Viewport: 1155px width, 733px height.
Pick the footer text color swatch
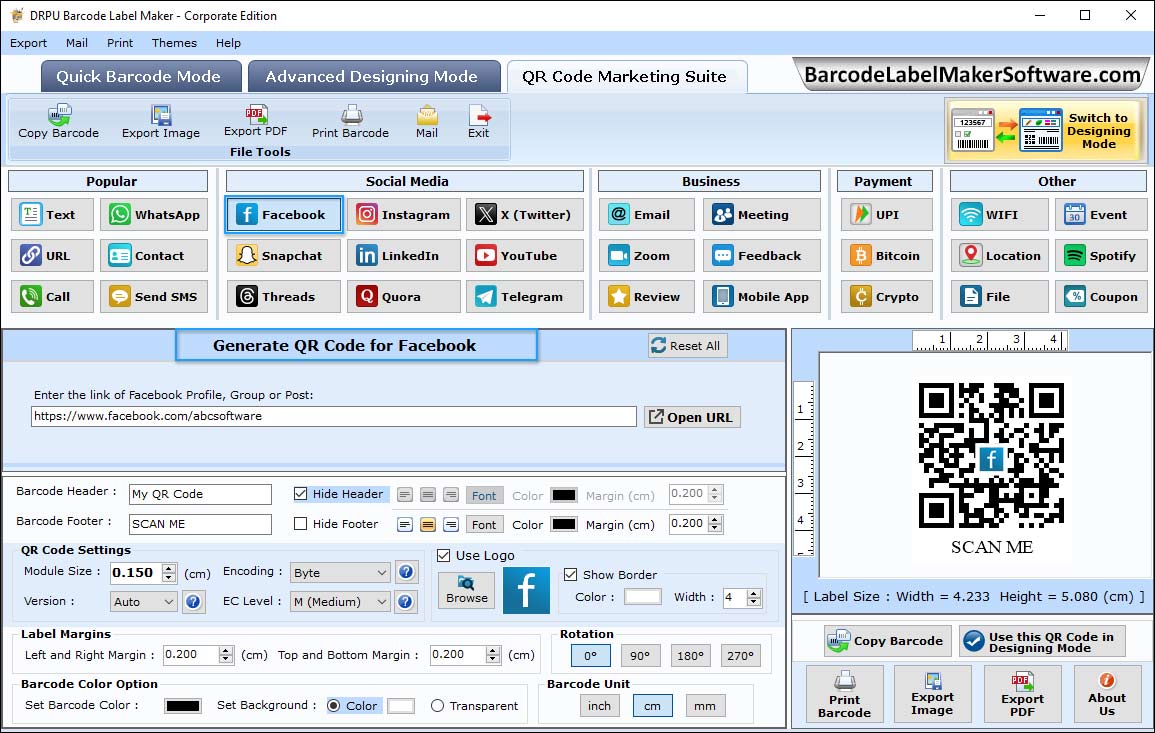(564, 525)
